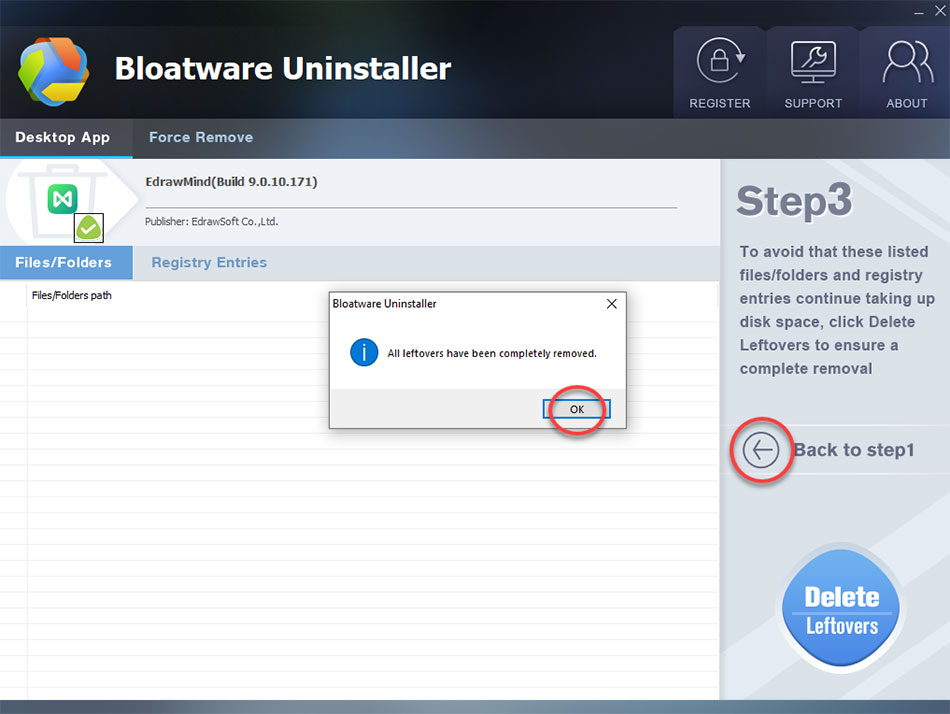Switch to the Force Remove tab
This screenshot has height=714, width=950.
(201, 138)
